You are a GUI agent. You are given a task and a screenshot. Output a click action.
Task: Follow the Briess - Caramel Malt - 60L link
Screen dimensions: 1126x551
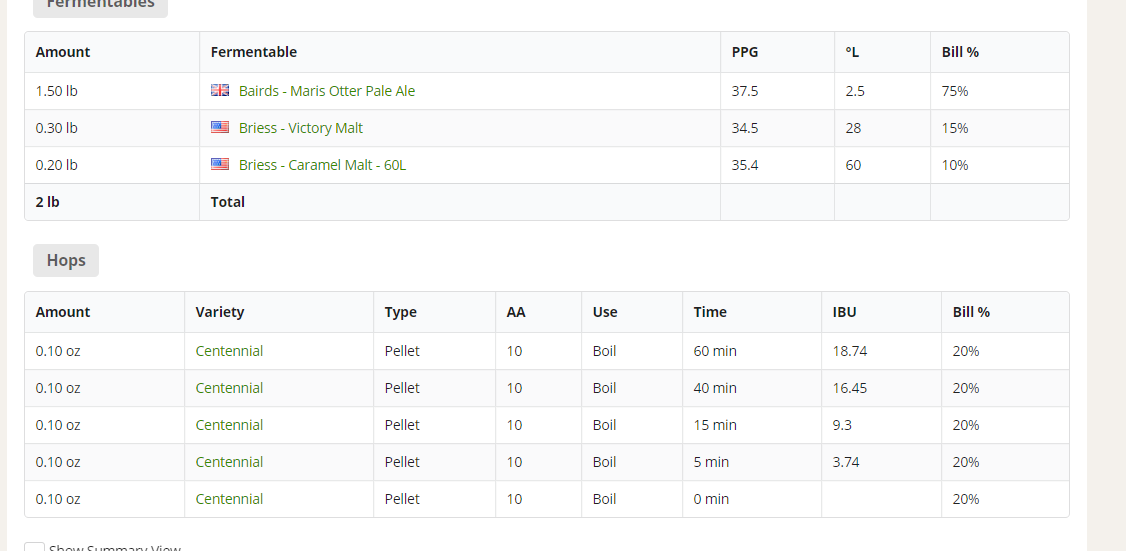coord(322,165)
